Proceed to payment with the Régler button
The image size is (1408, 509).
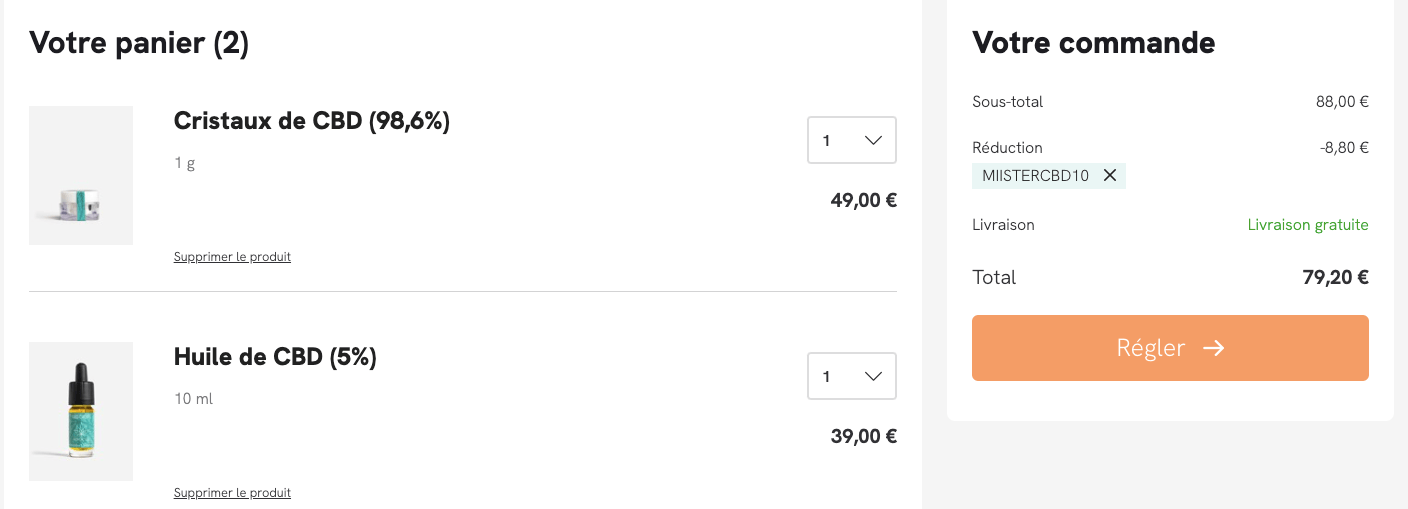1170,348
